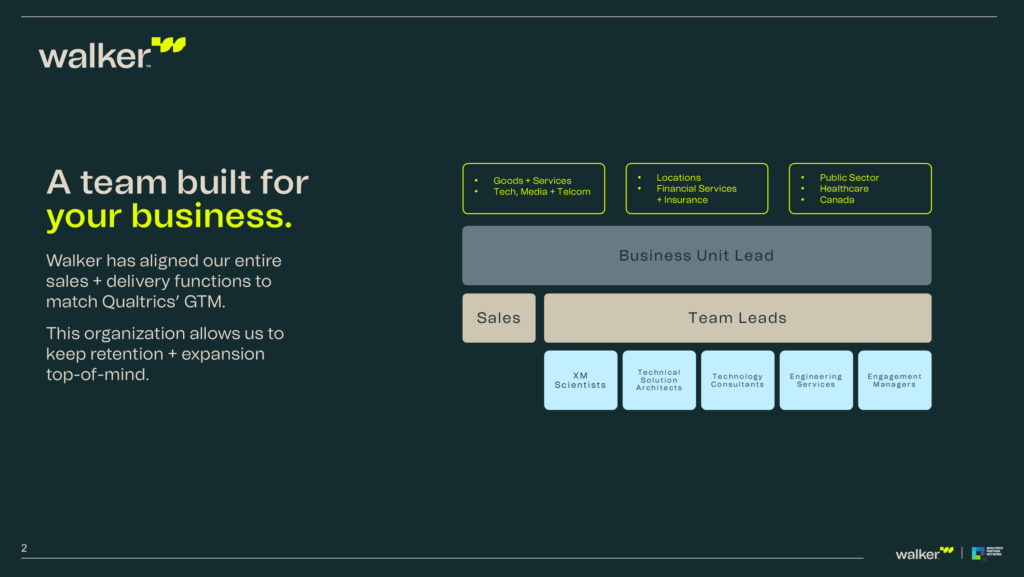Click the Qualtrics Partner Network badge
Screen dimensions: 1024x577
[987, 553]
